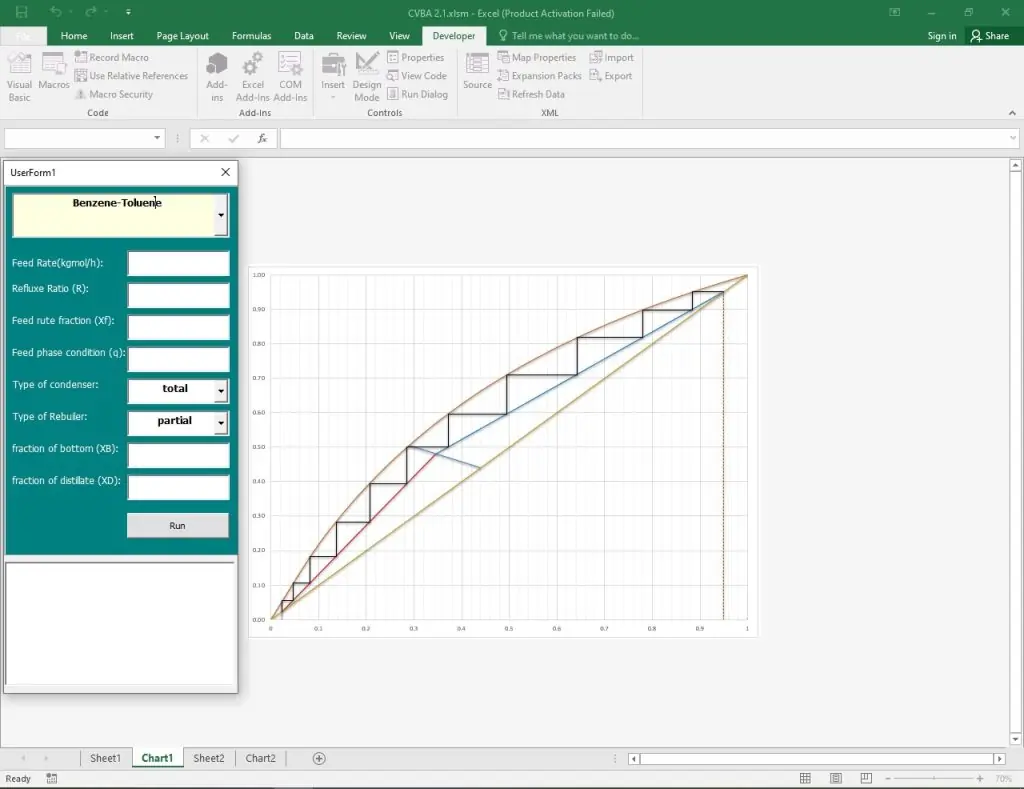Open the Visual Basic editor

[20, 76]
